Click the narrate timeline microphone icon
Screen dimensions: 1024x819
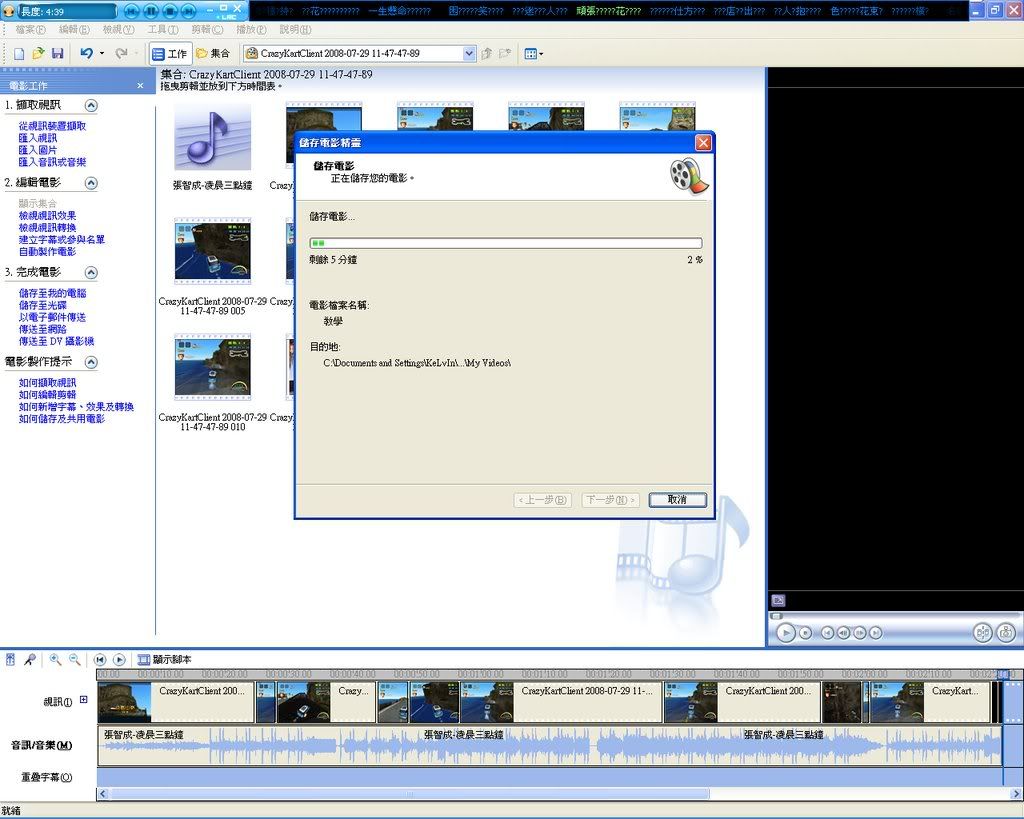coord(30,660)
